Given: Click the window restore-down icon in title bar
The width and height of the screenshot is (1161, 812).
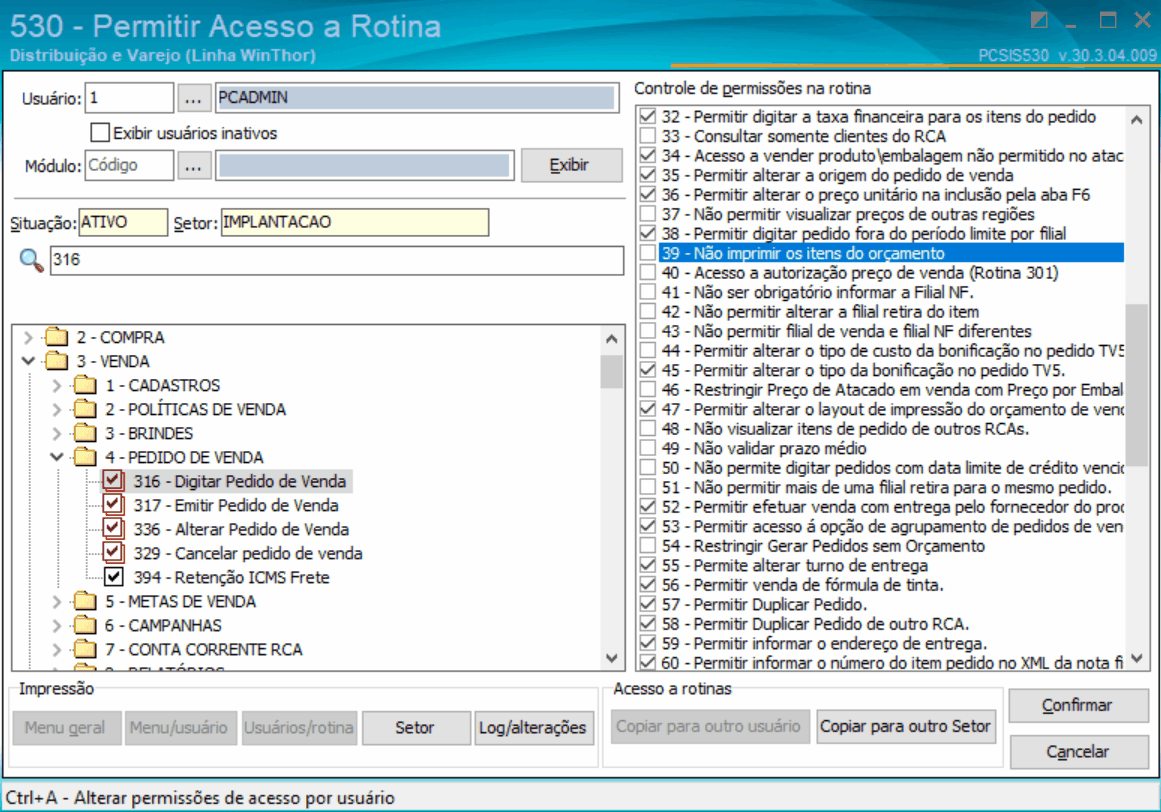Looking at the screenshot, I should (1039, 20).
